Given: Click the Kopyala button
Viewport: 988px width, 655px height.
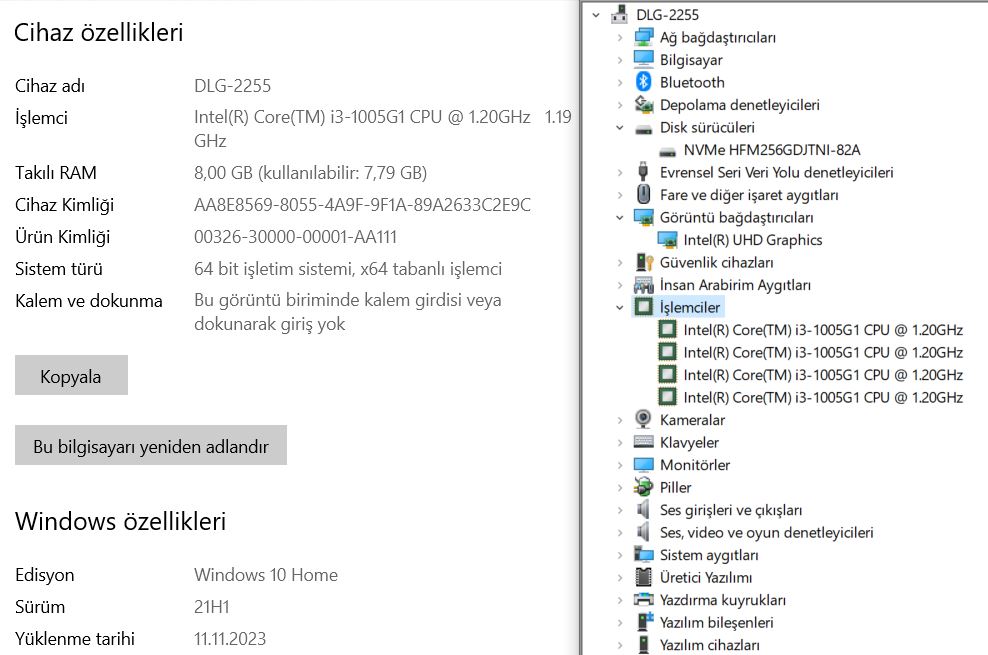Looking at the screenshot, I should (71, 375).
